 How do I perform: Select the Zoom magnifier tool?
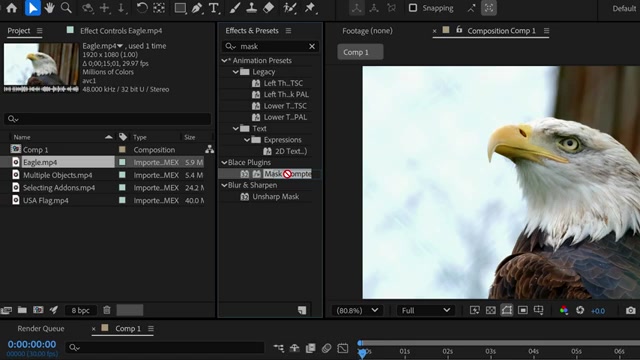tap(66, 8)
